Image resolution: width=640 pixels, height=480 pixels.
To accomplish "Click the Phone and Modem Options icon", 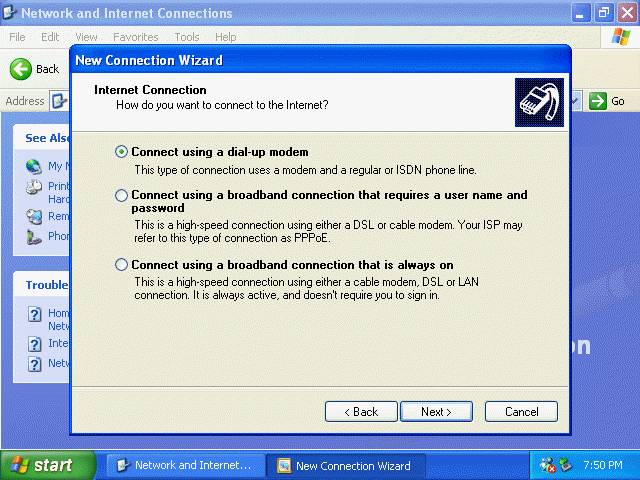I will 34,237.
